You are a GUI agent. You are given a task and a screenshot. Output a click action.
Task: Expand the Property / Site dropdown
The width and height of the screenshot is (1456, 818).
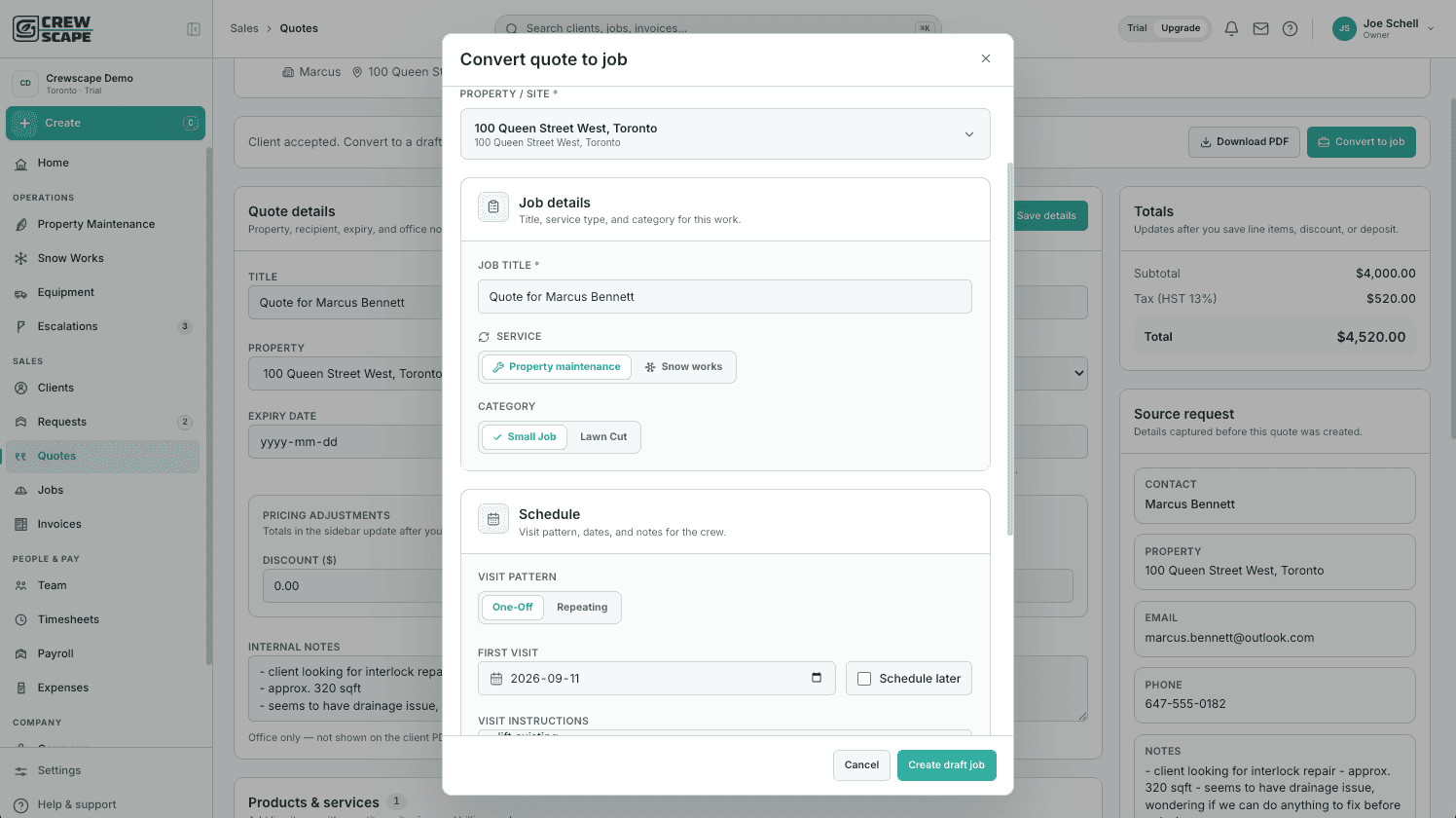click(725, 134)
